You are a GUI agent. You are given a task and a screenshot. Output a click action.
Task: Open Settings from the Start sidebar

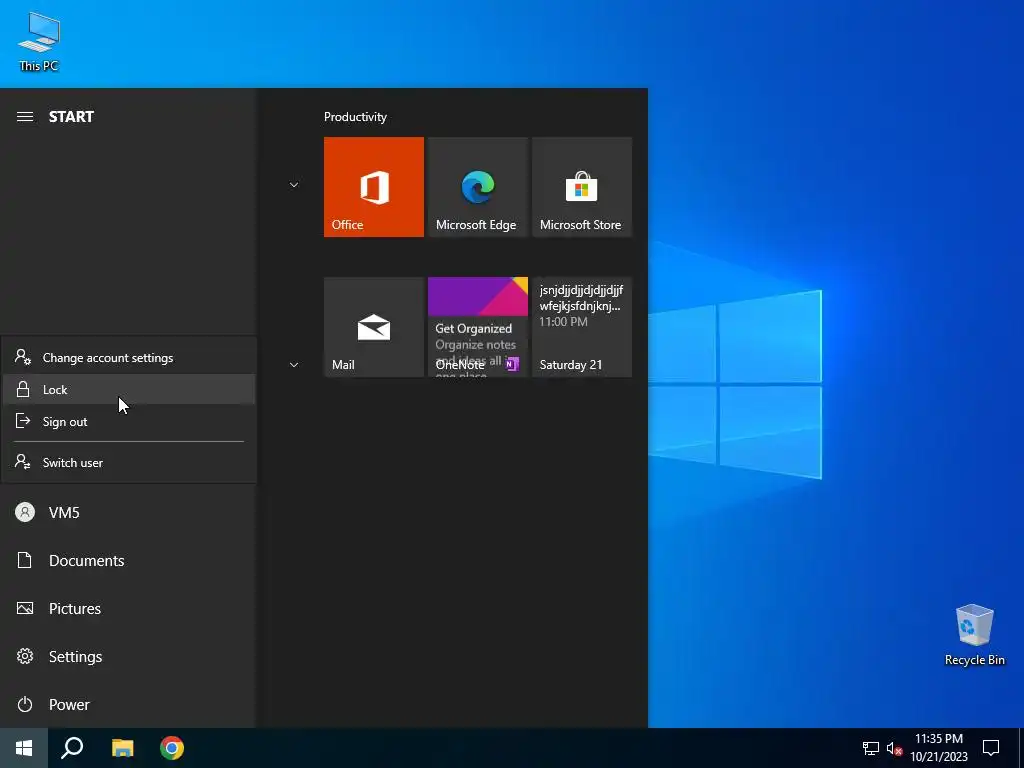click(127, 656)
